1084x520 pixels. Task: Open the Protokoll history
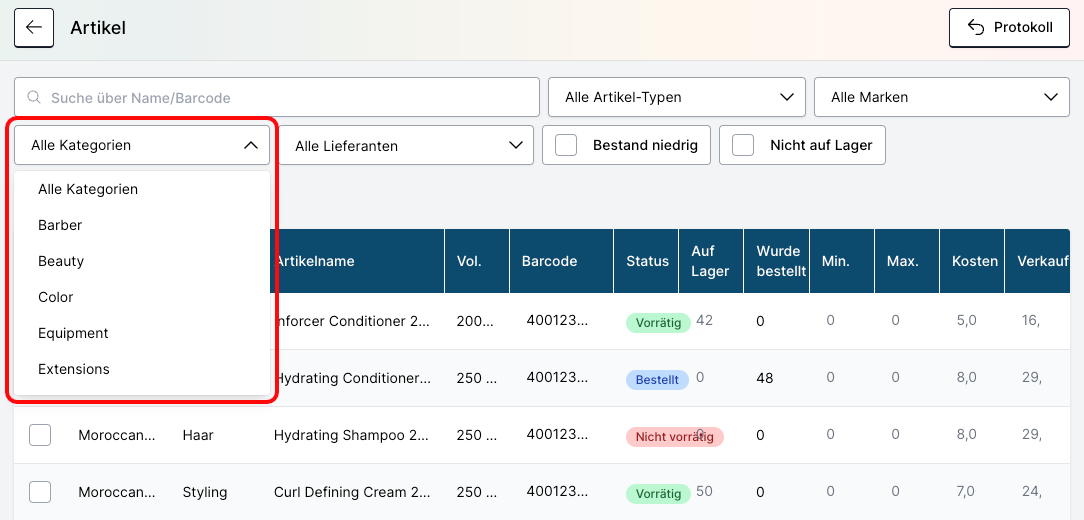point(1008,28)
